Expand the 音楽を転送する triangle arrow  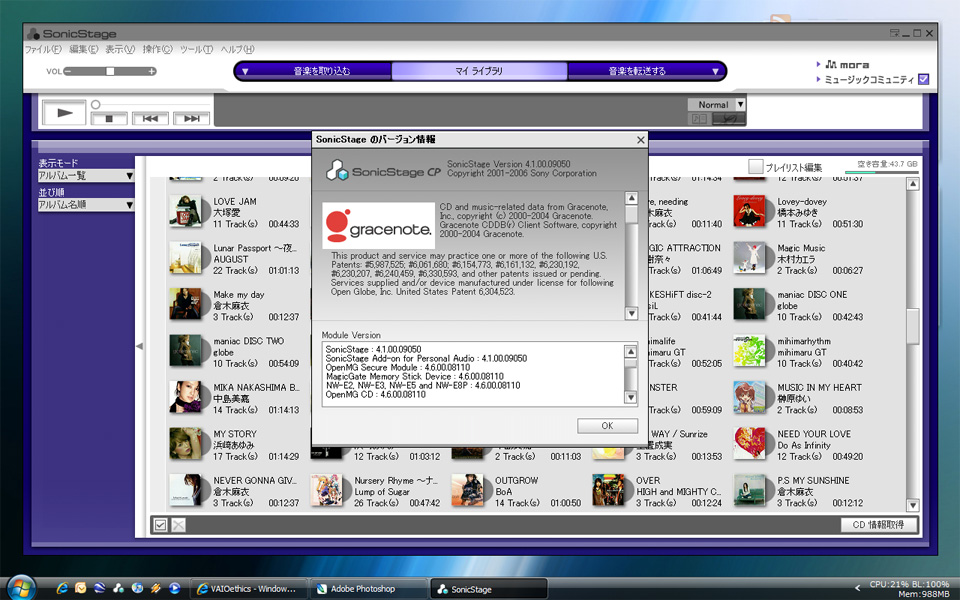[x=714, y=72]
